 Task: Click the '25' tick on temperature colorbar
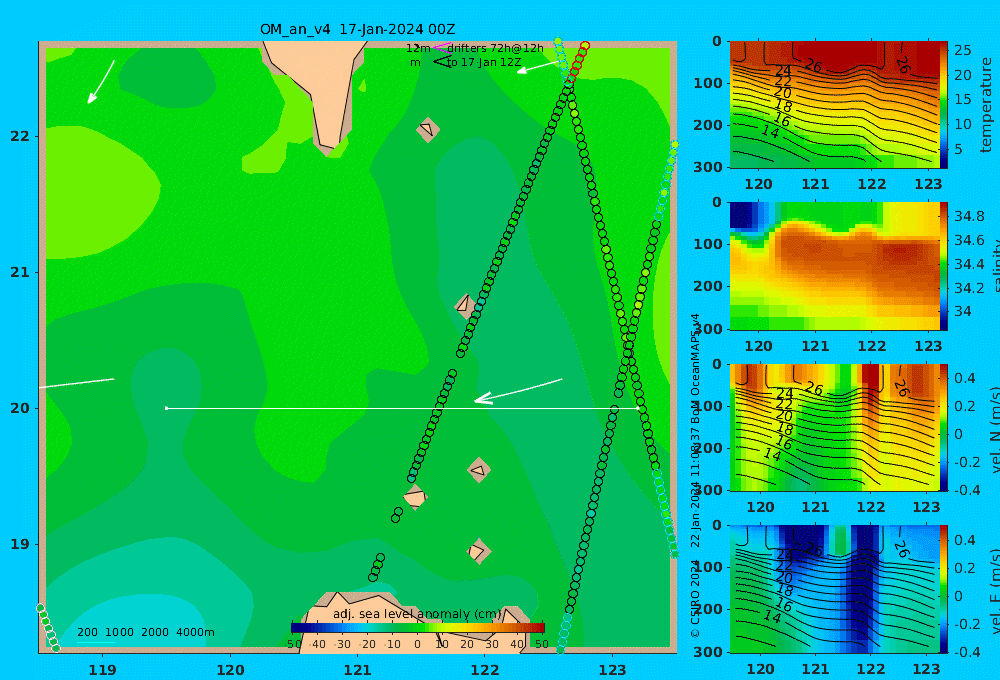click(x=963, y=50)
